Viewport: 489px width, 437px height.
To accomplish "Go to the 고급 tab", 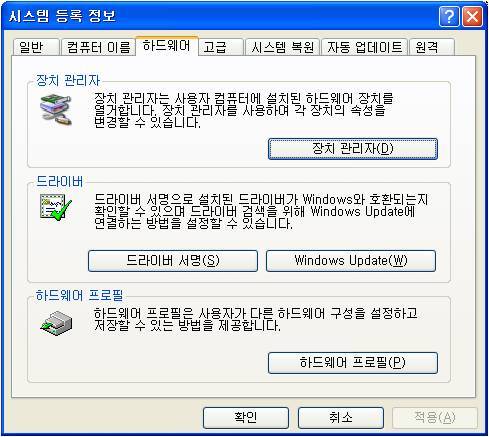I will [x=221, y=47].
